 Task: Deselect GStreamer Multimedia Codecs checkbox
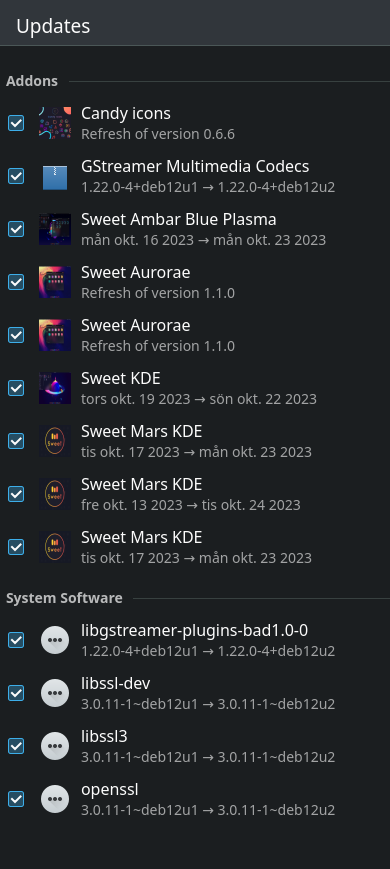tap(16, 176)
